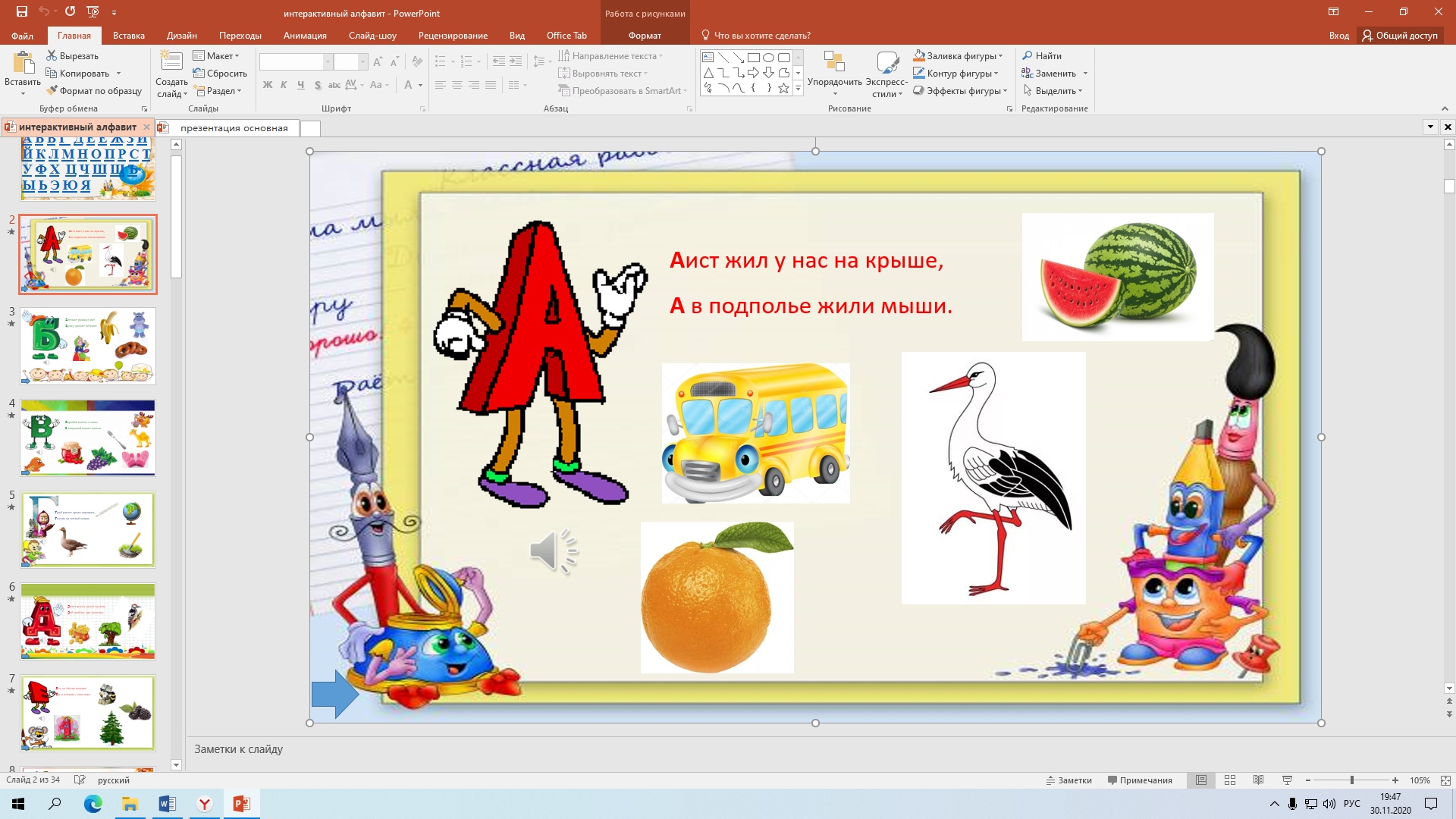The height and width of the screenshot is (819, 1456).
Task: Click the audio speaker icon on slide
Action: pyautogui.click(x=554, y=551)
